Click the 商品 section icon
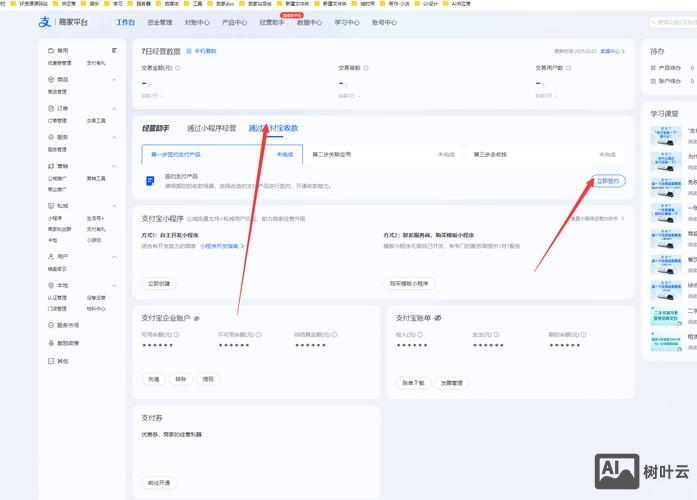The image size is (697, 500). click(x=51, y=80)
